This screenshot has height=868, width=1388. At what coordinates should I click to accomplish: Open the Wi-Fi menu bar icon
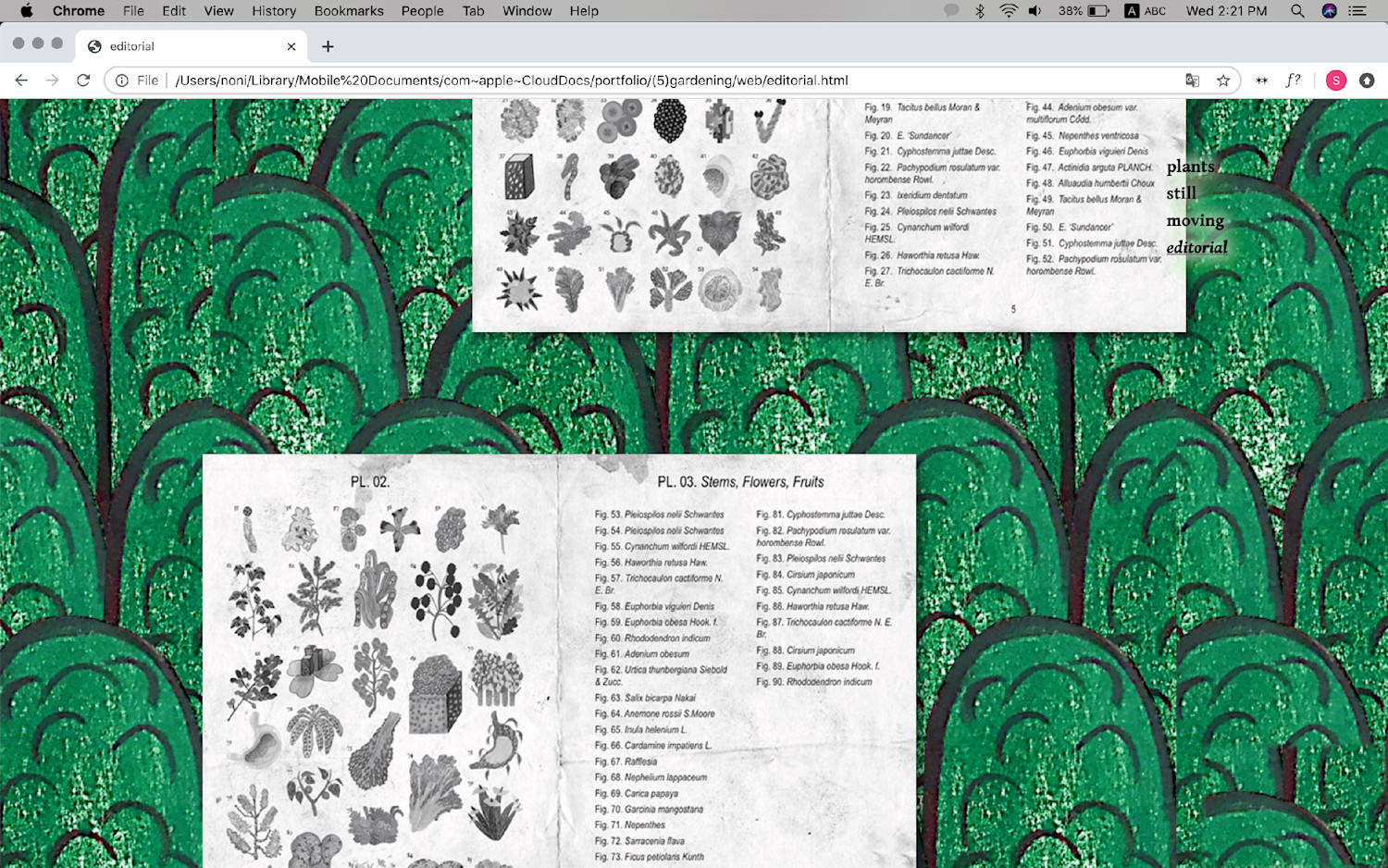point(1008,11)
